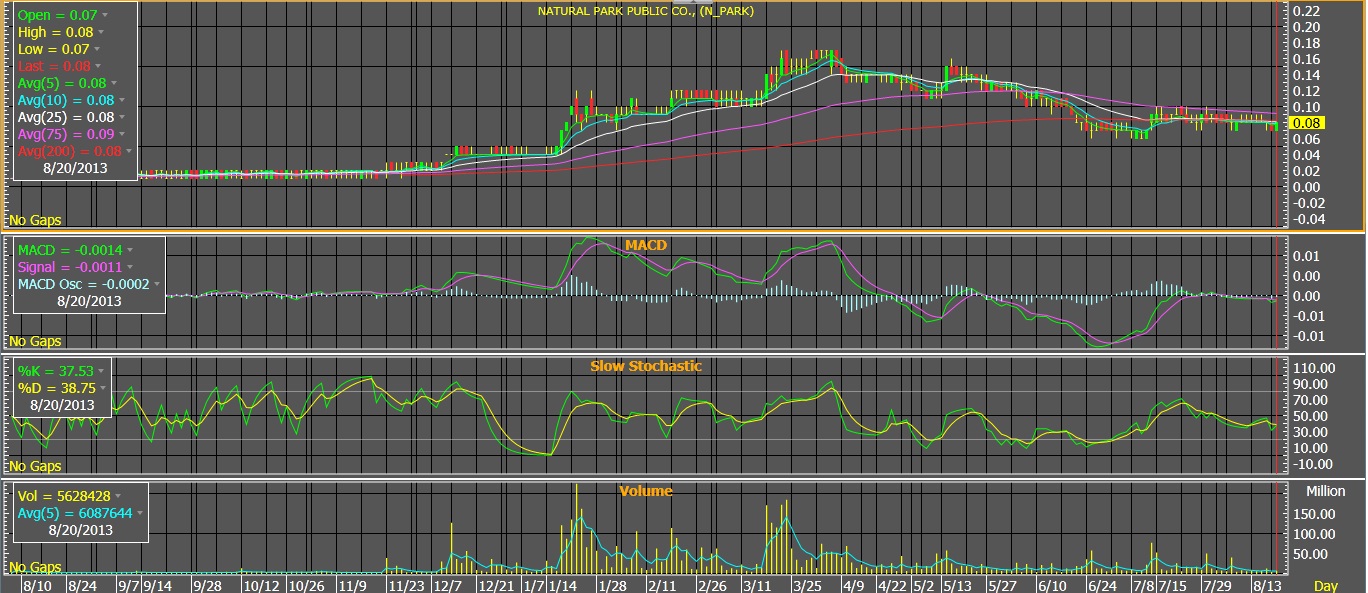Viewport: 1368px width, 593px height.
Task: Click the 12/21 date axis label
Action: (x=497, y=585)
